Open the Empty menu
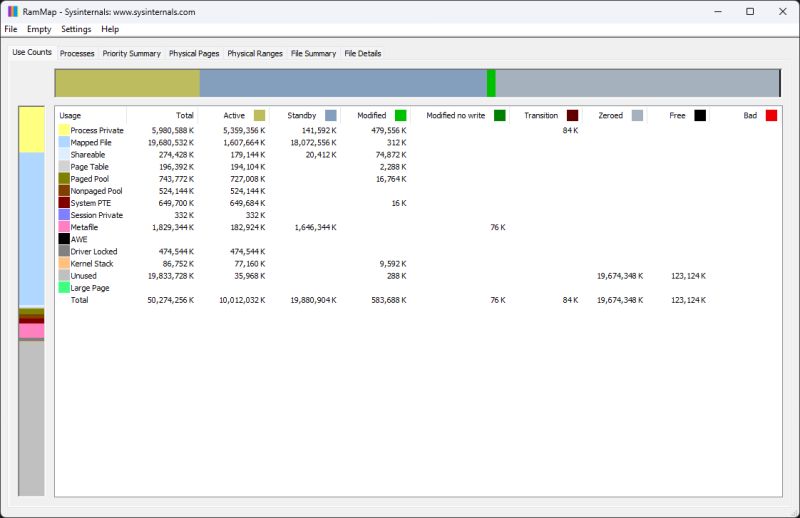 point(39,29)
